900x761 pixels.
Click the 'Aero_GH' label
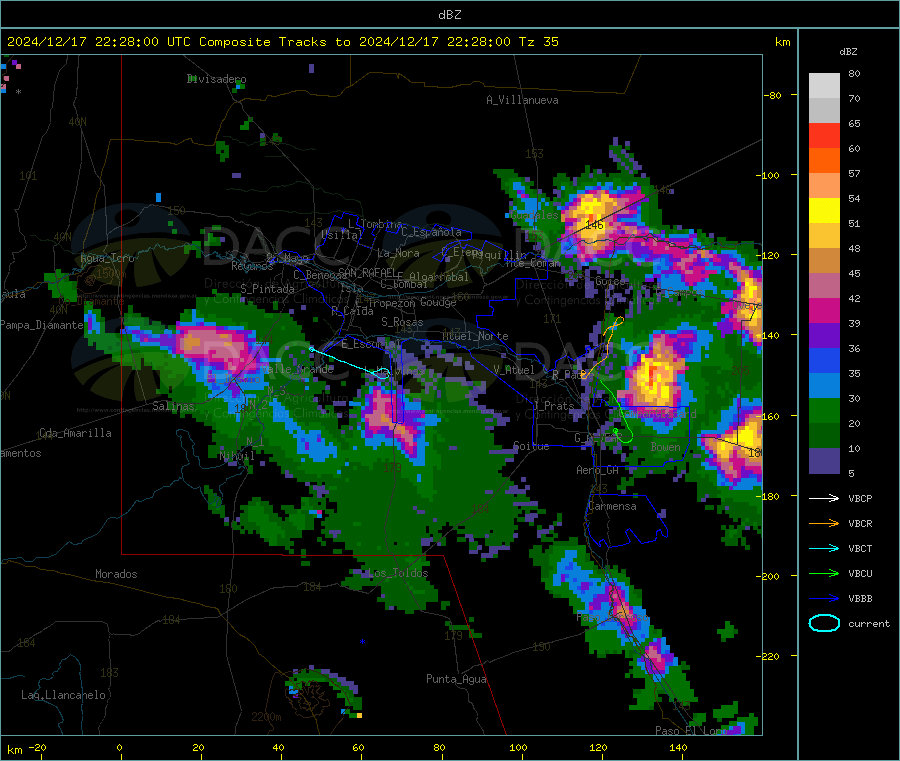(598, 470)
